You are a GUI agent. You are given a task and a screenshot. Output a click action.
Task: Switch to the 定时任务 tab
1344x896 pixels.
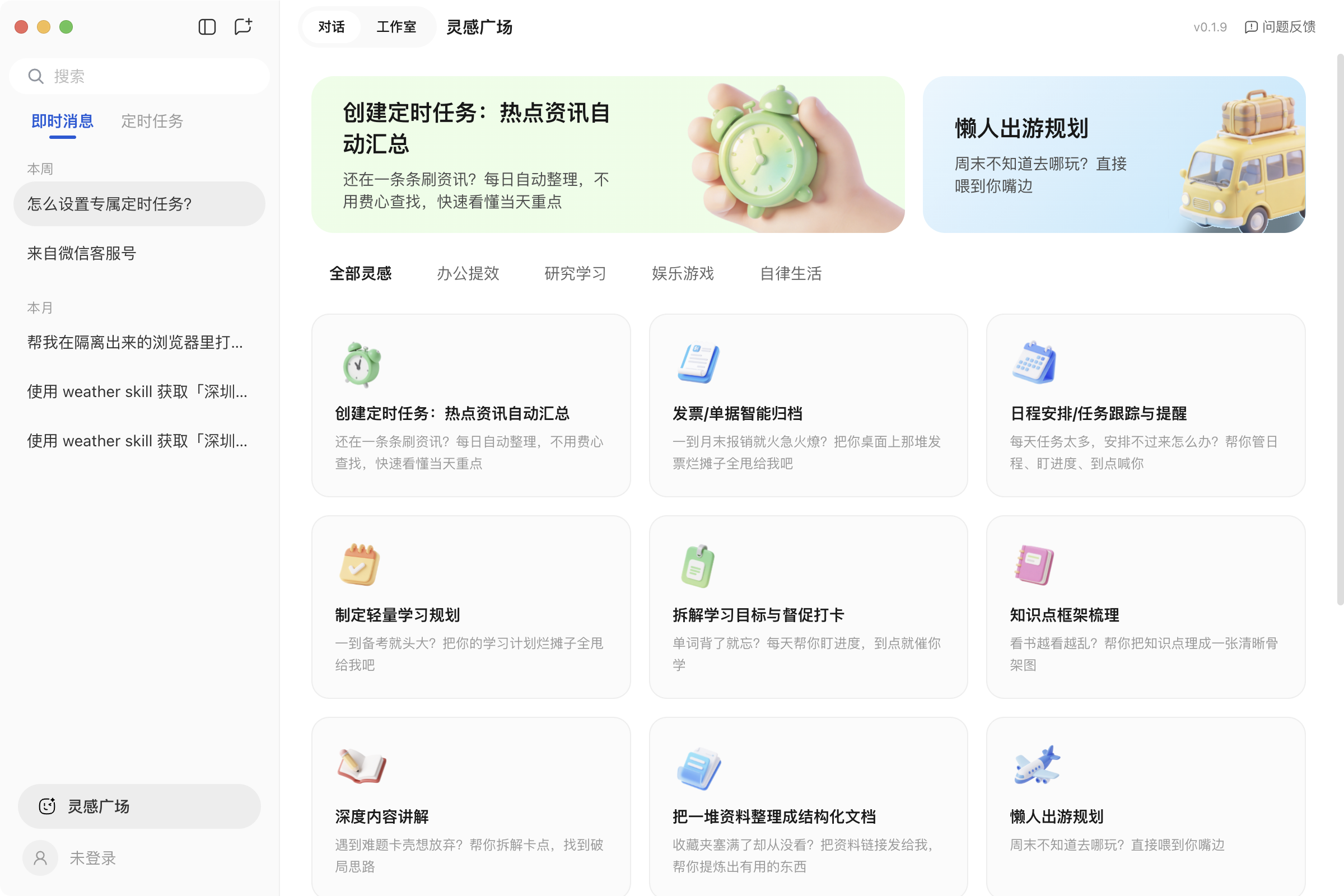[152, 120]
